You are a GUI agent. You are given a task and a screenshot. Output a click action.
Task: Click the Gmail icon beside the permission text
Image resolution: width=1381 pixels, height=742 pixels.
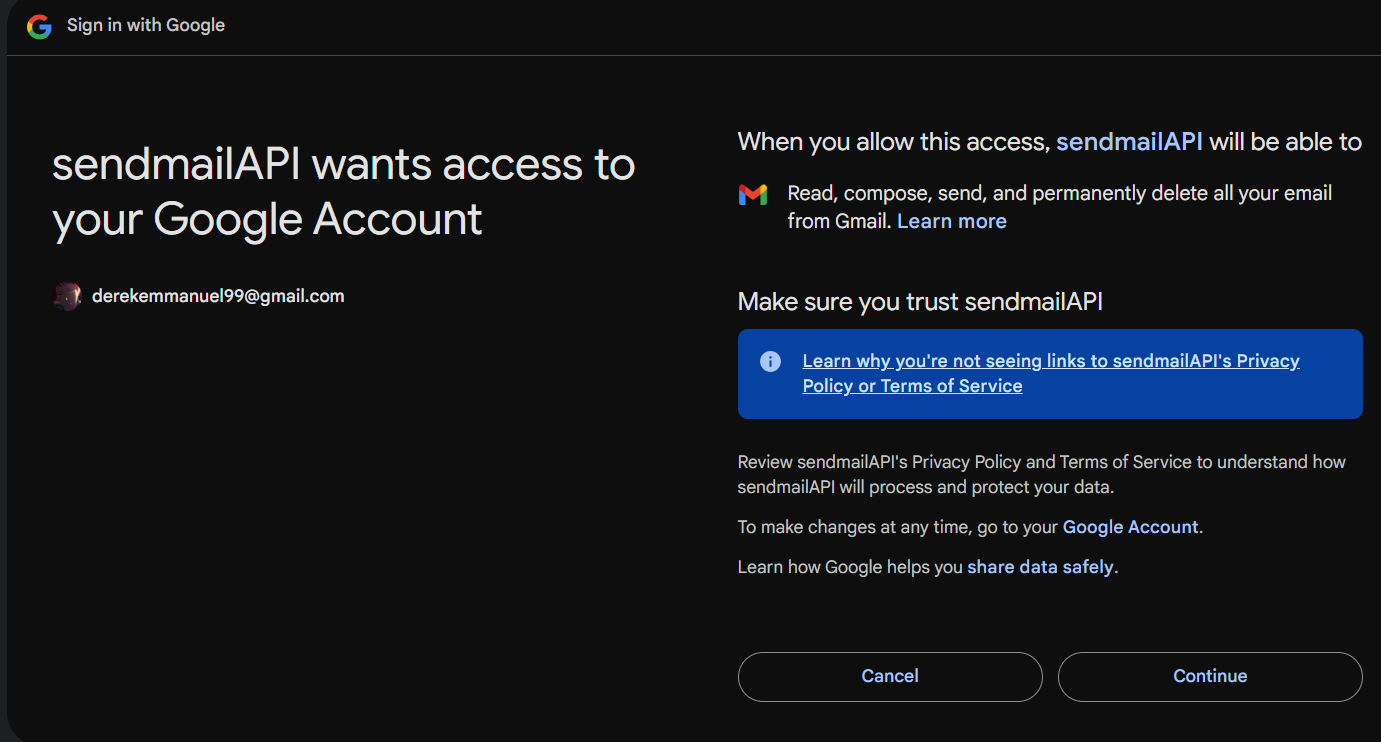pos(753,194)
